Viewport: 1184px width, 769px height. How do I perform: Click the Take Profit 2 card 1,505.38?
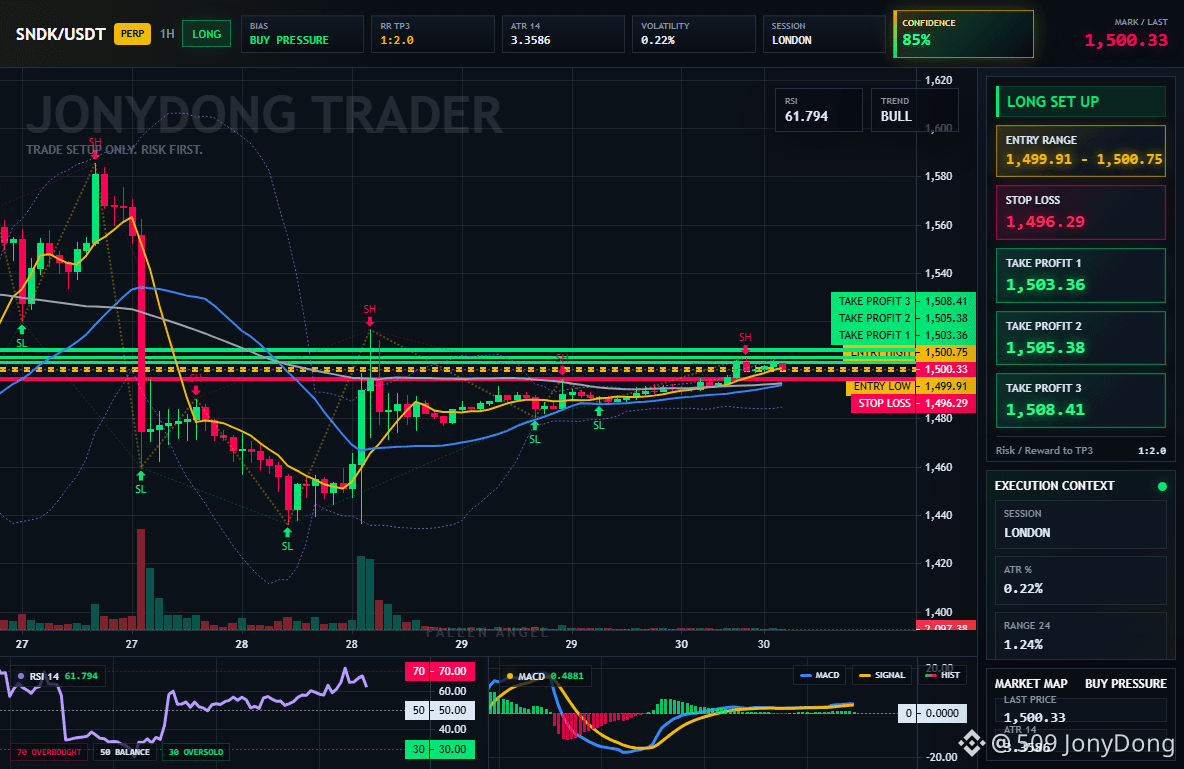tap(1081, 338)
